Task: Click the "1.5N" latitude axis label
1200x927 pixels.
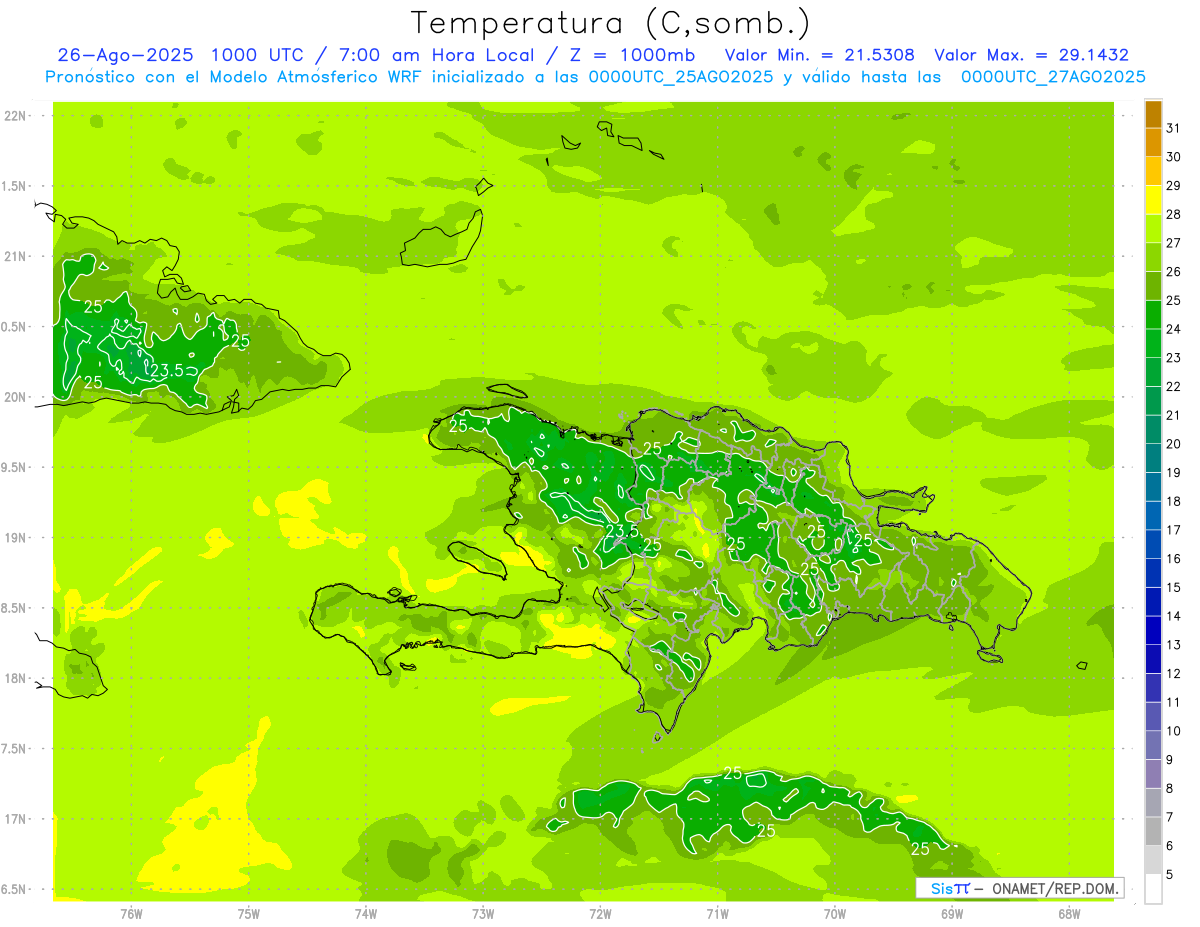Action: tap(15, 187)
